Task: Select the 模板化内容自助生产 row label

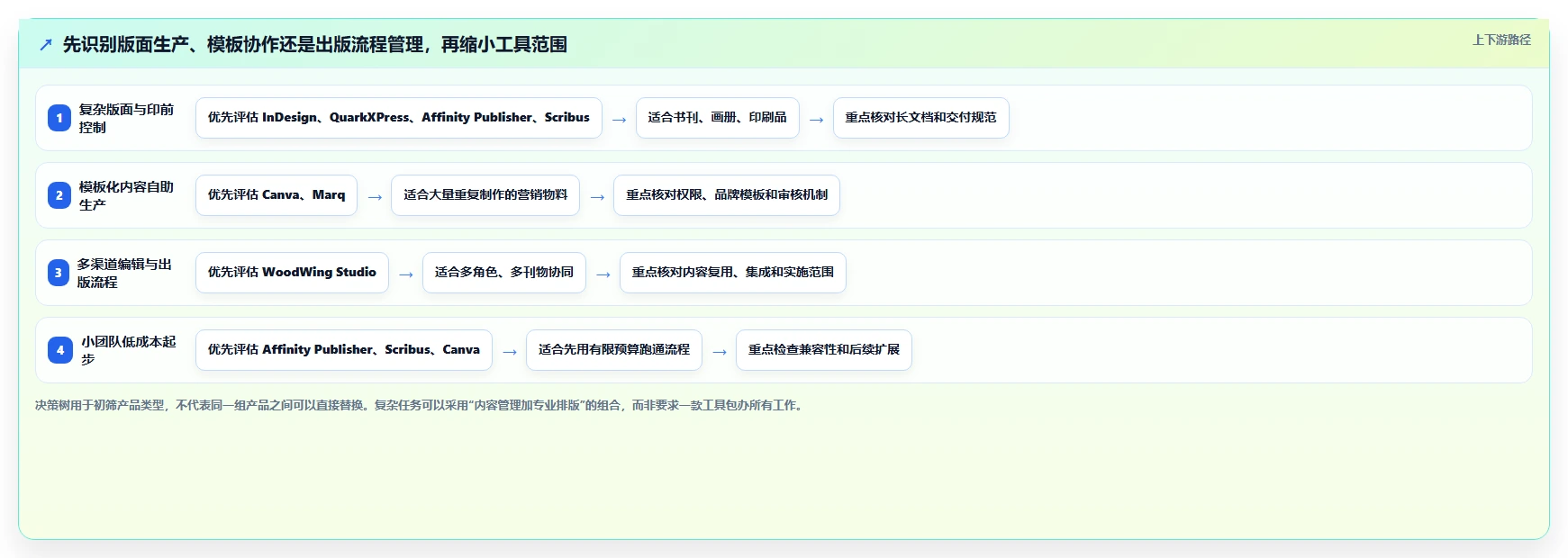Action: point(126,195)
